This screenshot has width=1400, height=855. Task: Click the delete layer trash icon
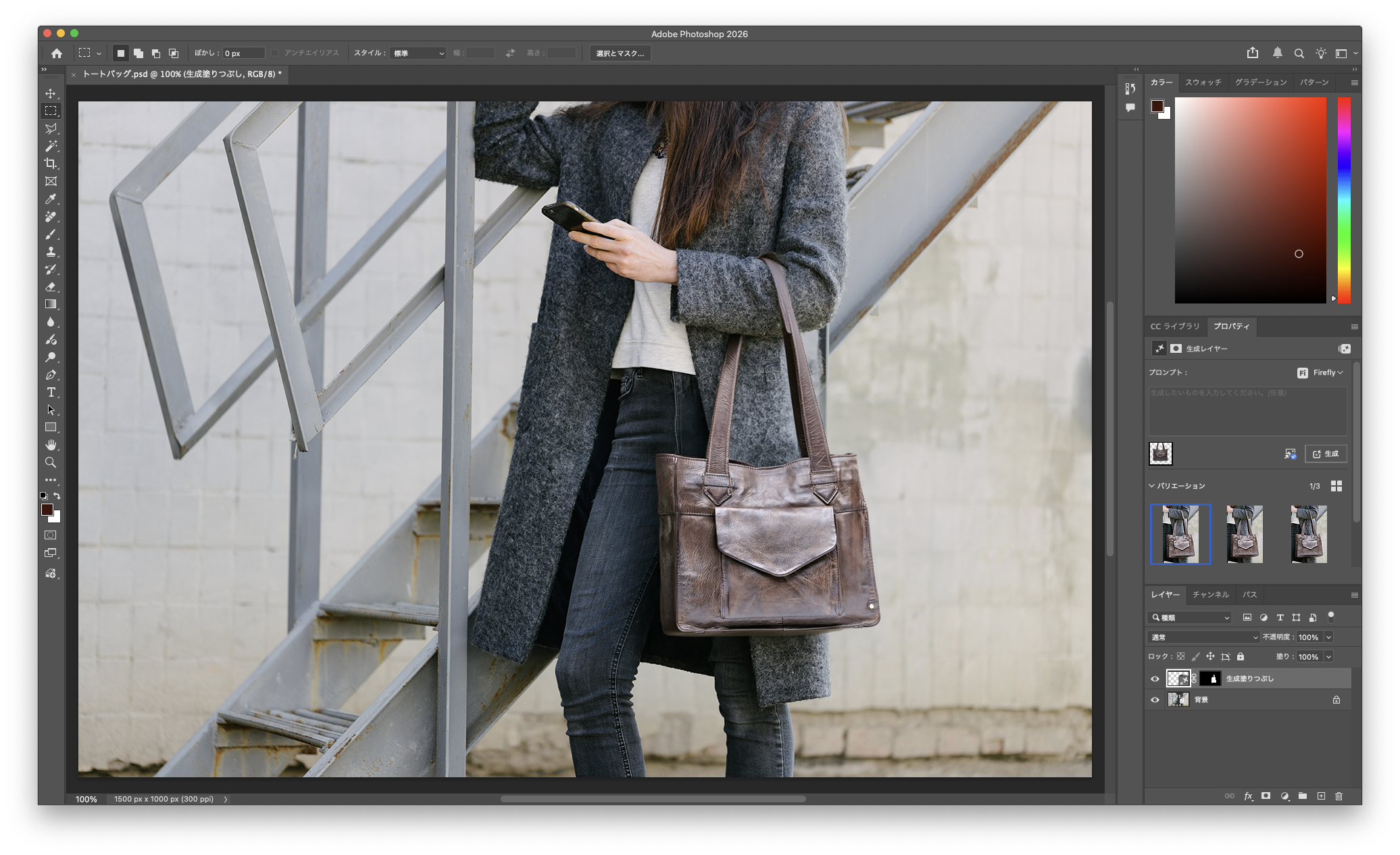(x=1339, y=796)
